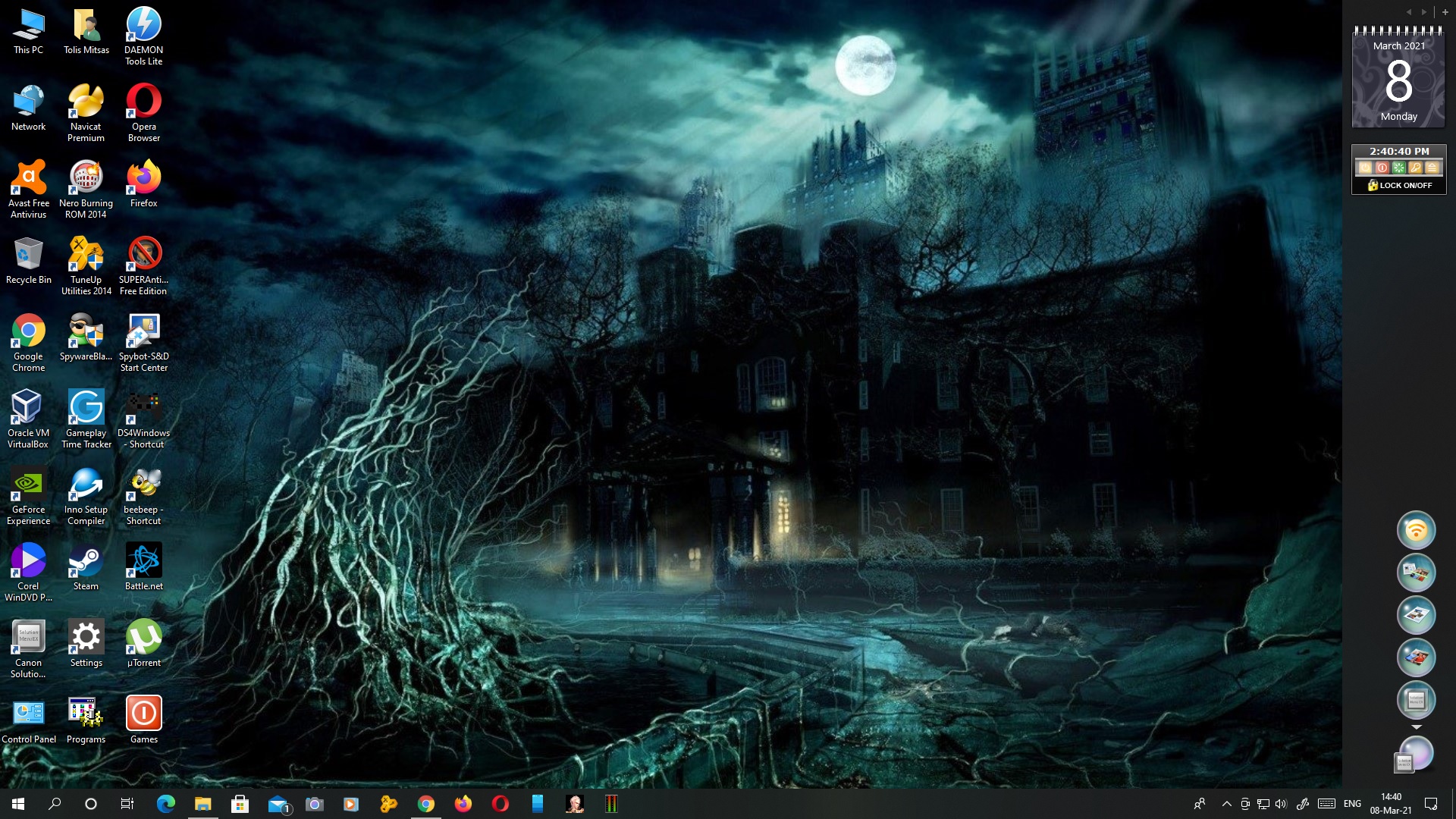Open Corel WinDVD desktop icon

coord(29,573)
